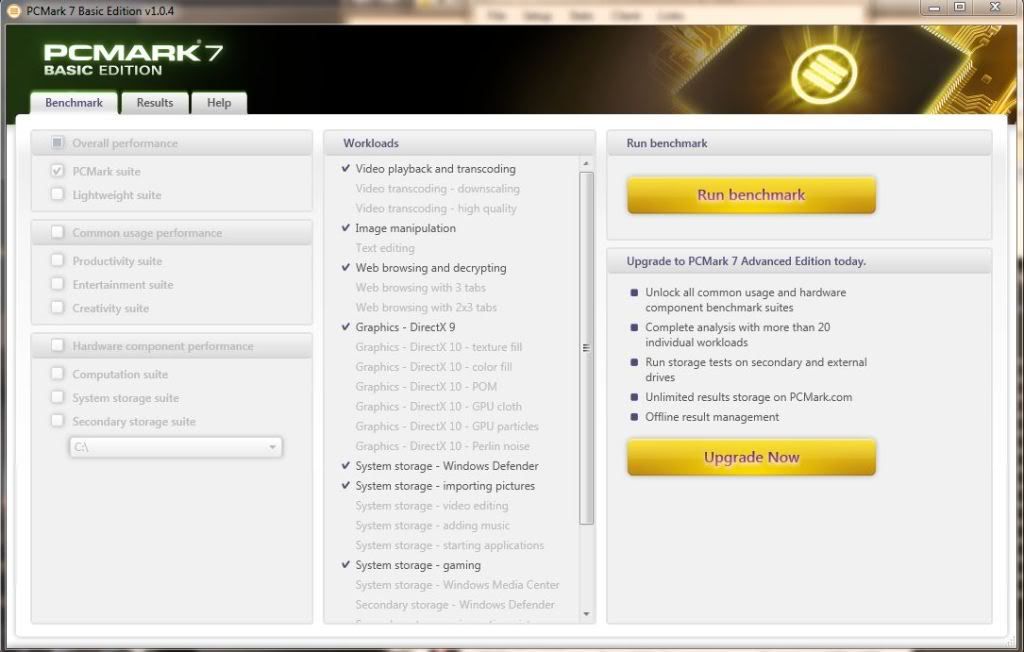
Task: Click the glowing PCMark emblem in the banner
Action: click(824, 72)
